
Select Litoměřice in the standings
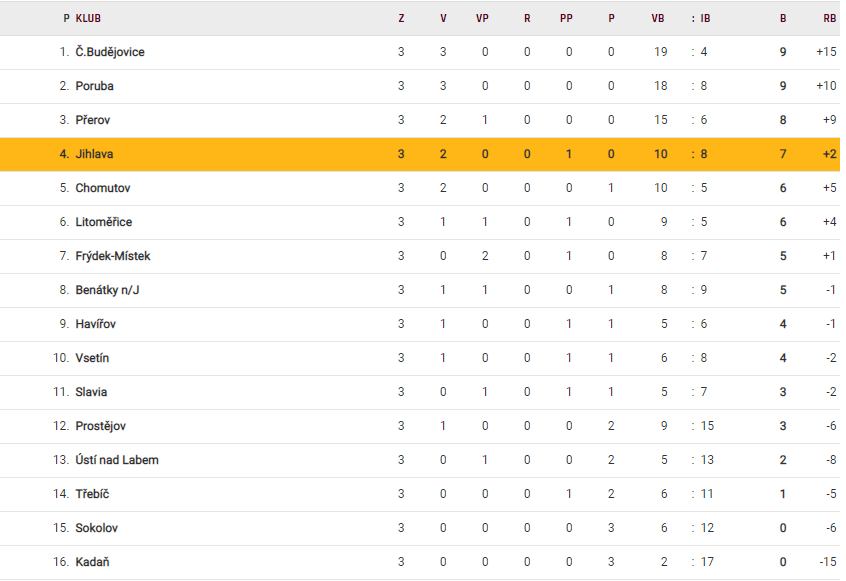tap(104, 222)
